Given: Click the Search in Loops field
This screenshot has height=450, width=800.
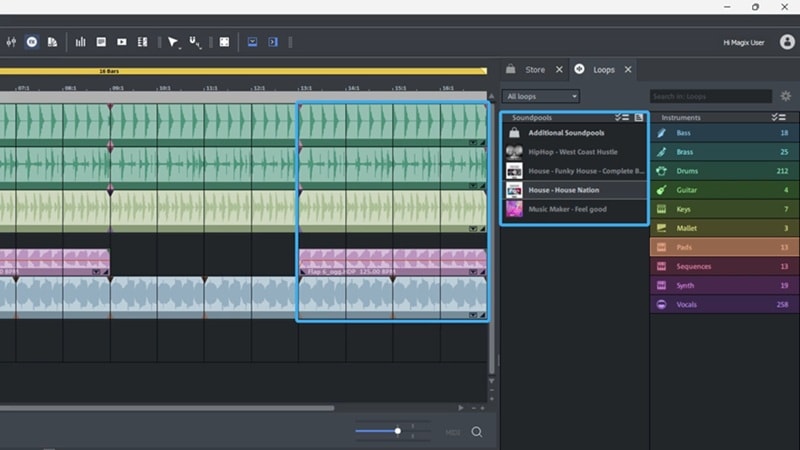Looking at the screenshot, I should (711, 96).
